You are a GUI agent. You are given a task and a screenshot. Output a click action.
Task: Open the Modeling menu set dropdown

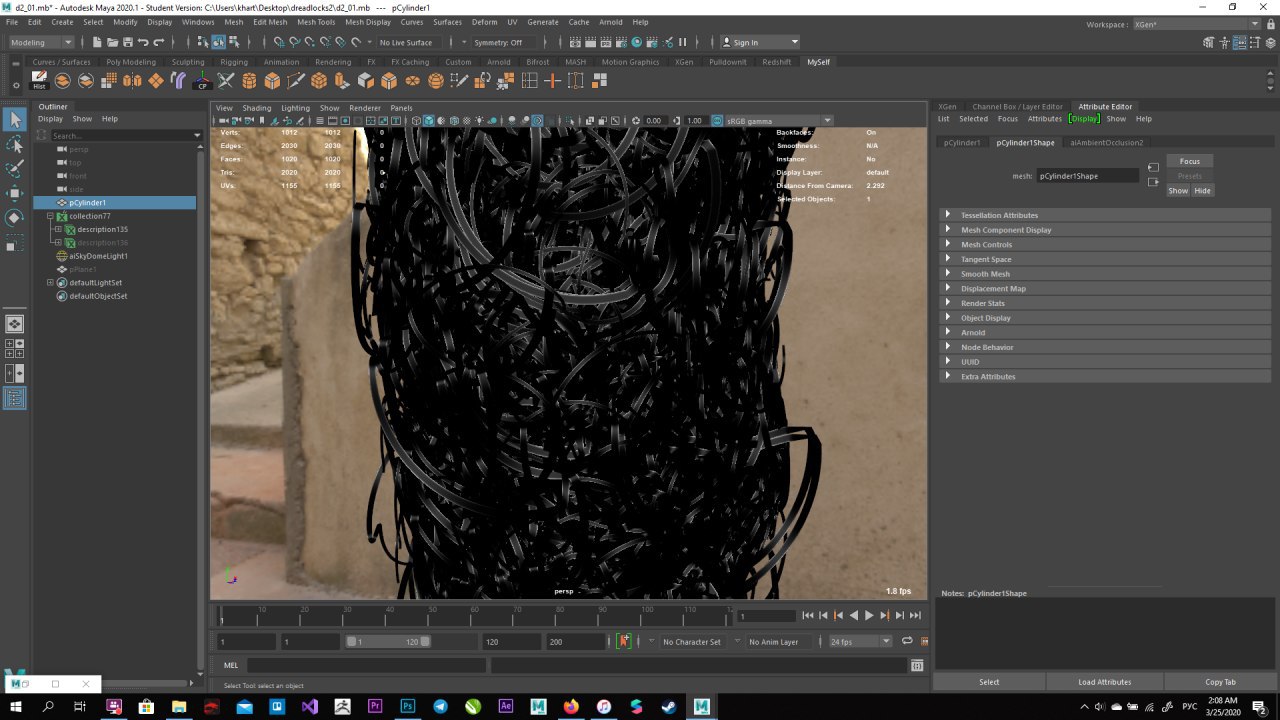pos(41,42)
